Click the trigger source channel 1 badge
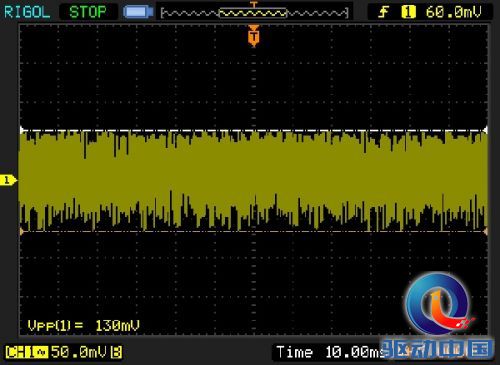 (408, 12)
